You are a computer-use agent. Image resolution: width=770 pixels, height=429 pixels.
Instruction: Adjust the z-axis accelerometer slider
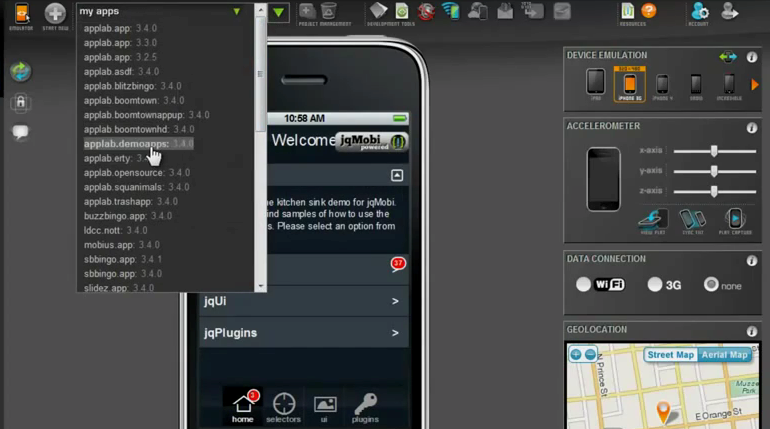[714, 191]
